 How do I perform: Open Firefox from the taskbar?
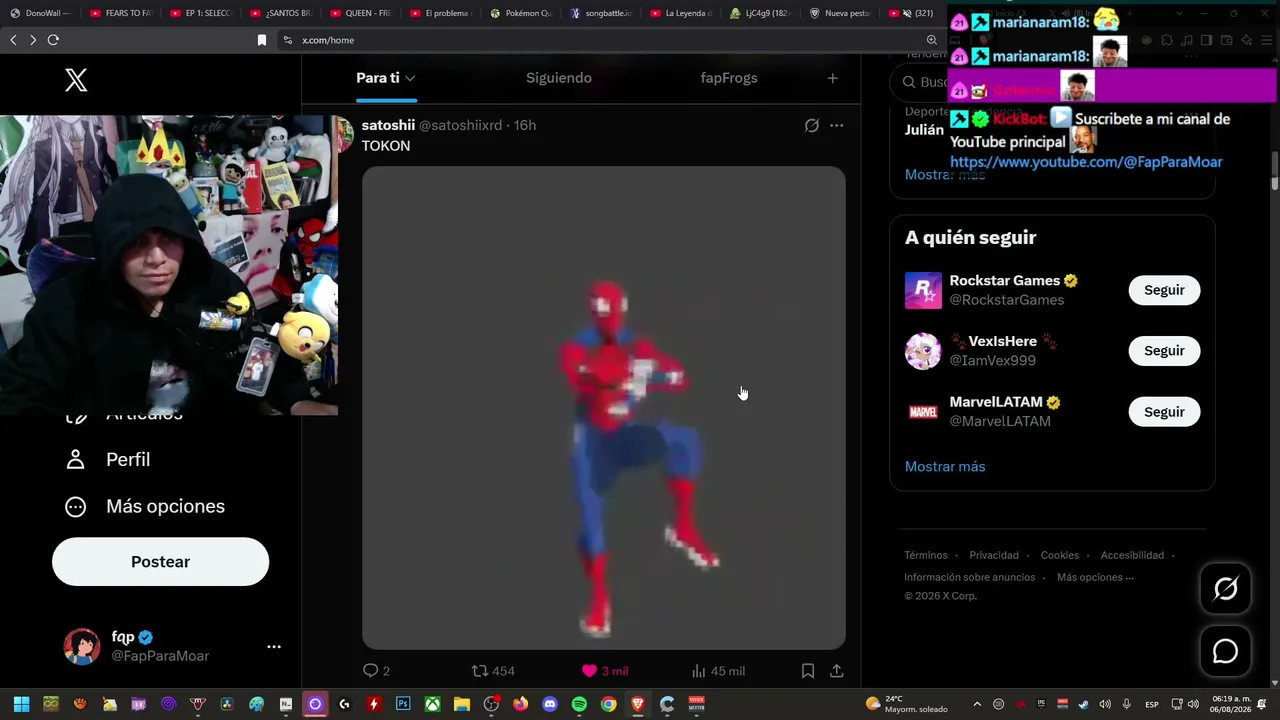[x=520, y=704]
